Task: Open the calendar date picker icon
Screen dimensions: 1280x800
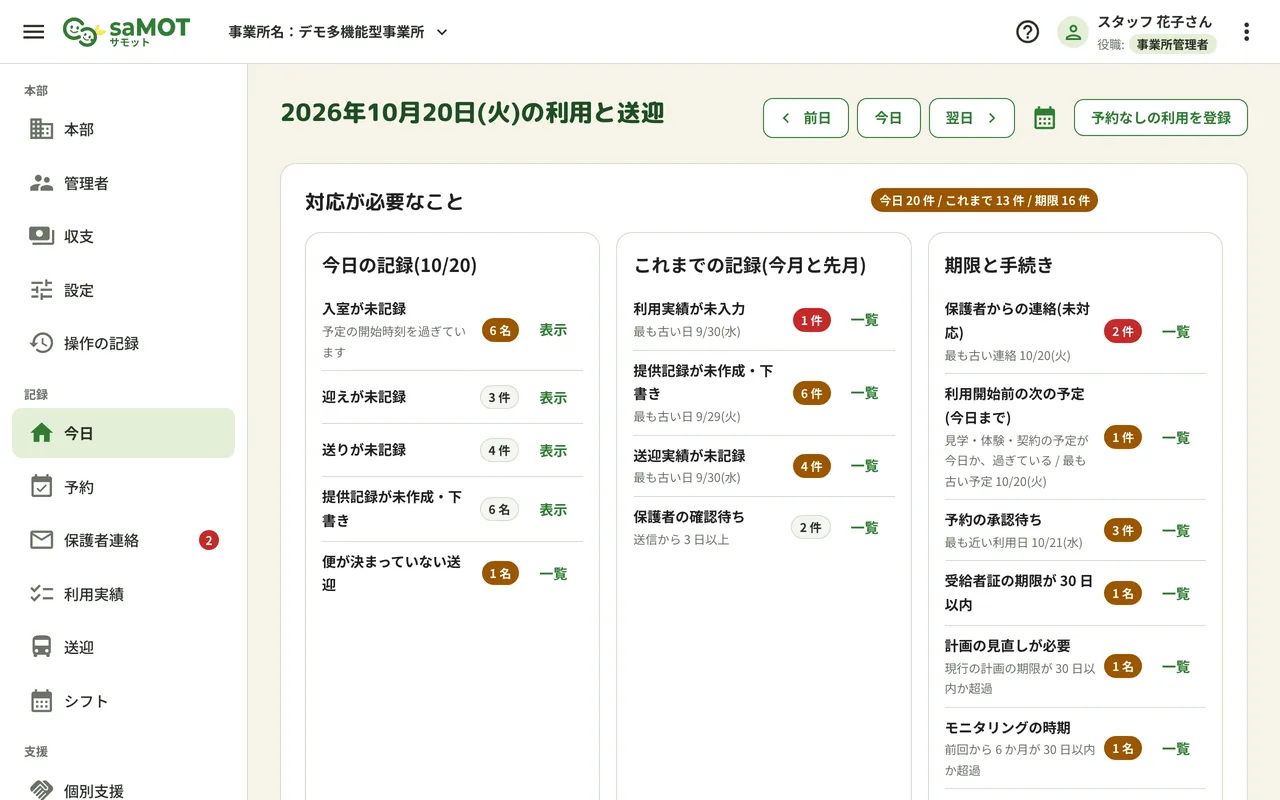Action: point(1044,118)
